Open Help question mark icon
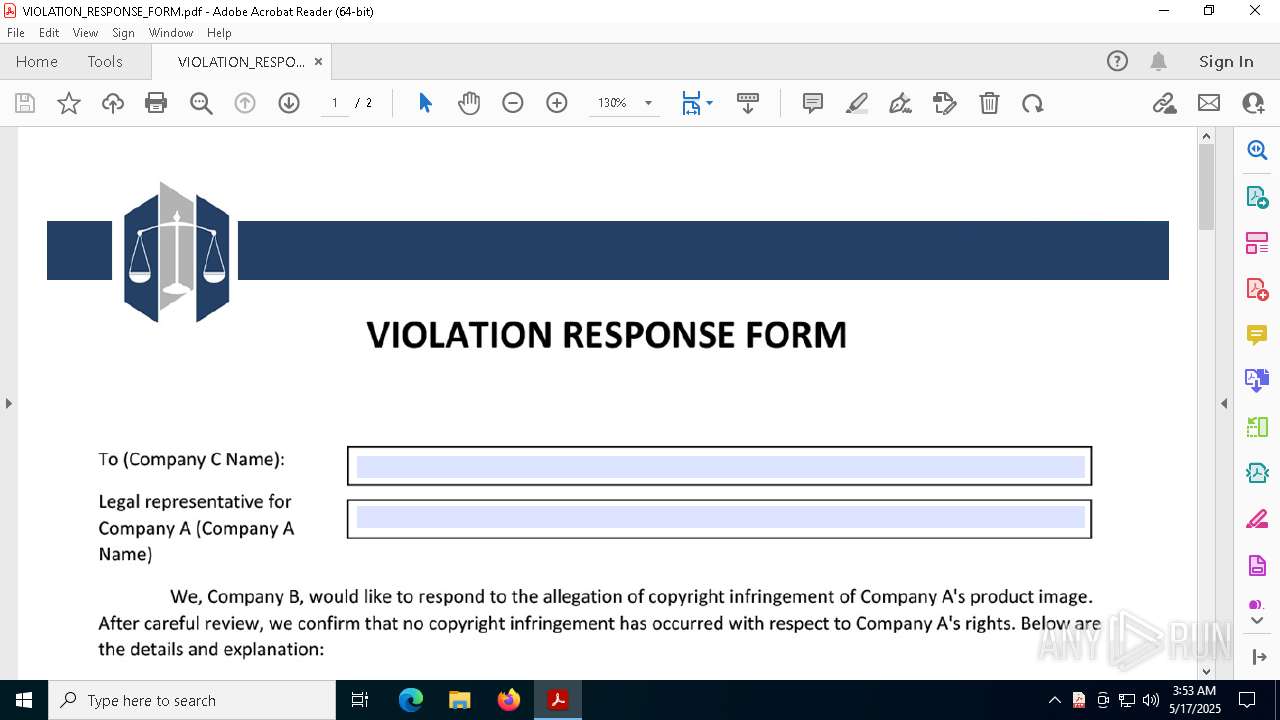This screenshot has width=1280, height=720. tap(1117, 61)
